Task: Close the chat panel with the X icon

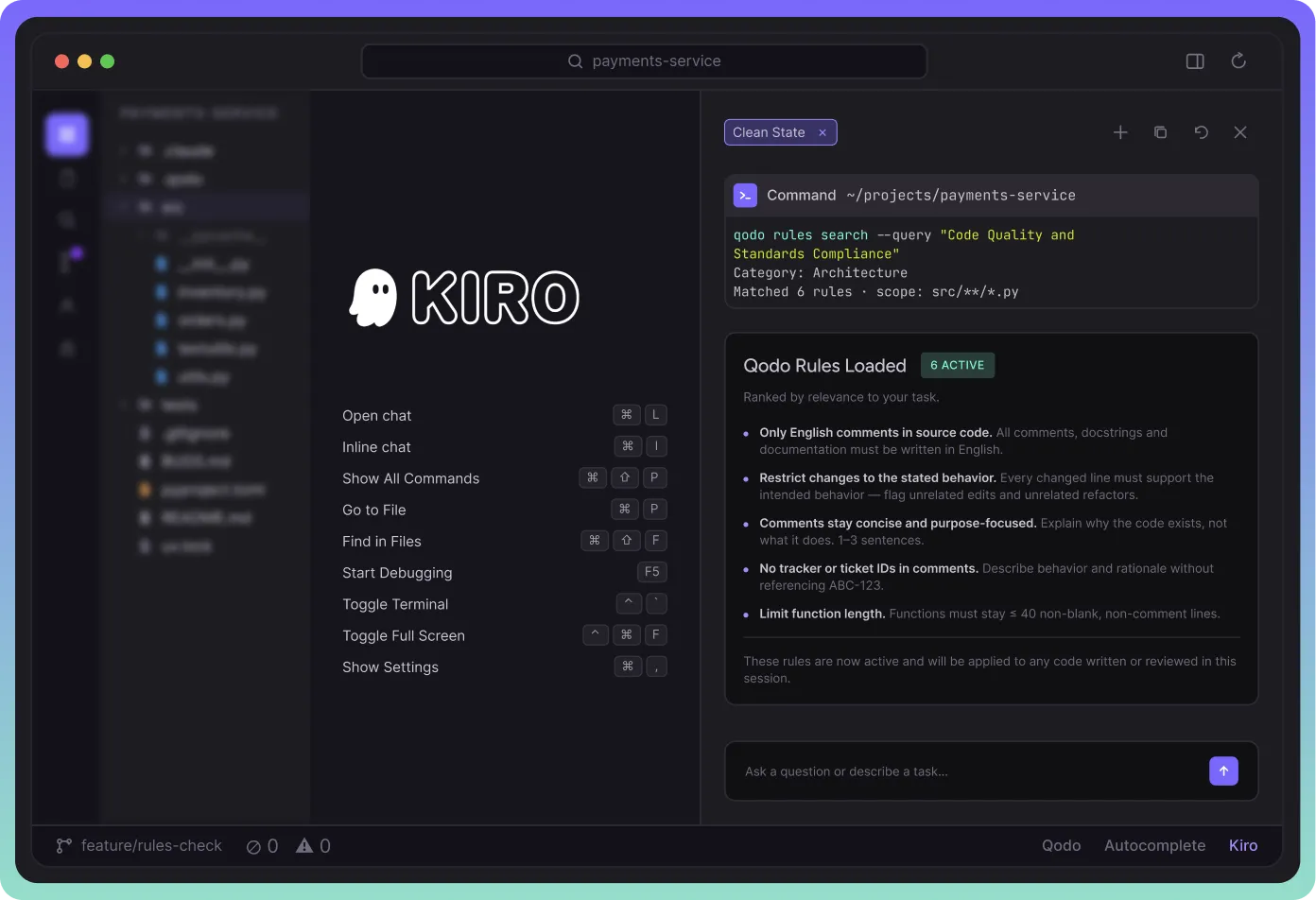Action: point(1240,132)
